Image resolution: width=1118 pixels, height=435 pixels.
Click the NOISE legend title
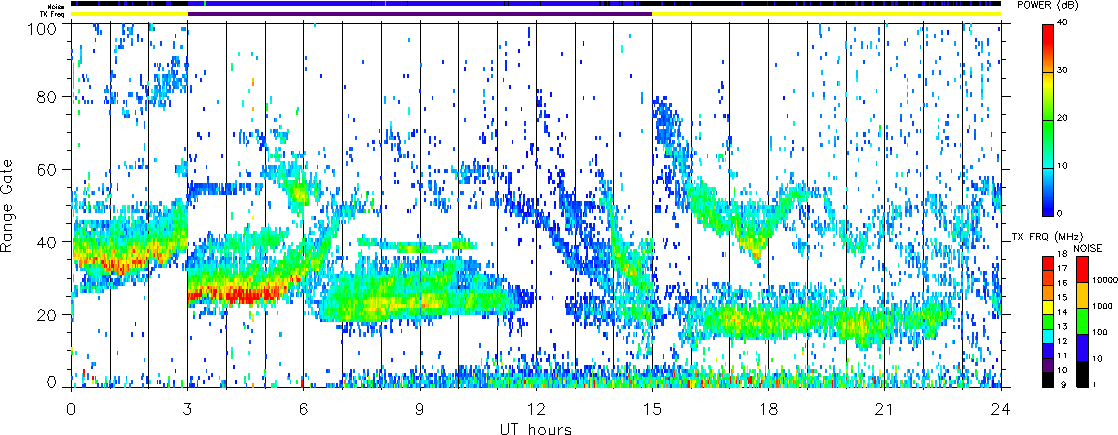click(x=1087, y=247)
